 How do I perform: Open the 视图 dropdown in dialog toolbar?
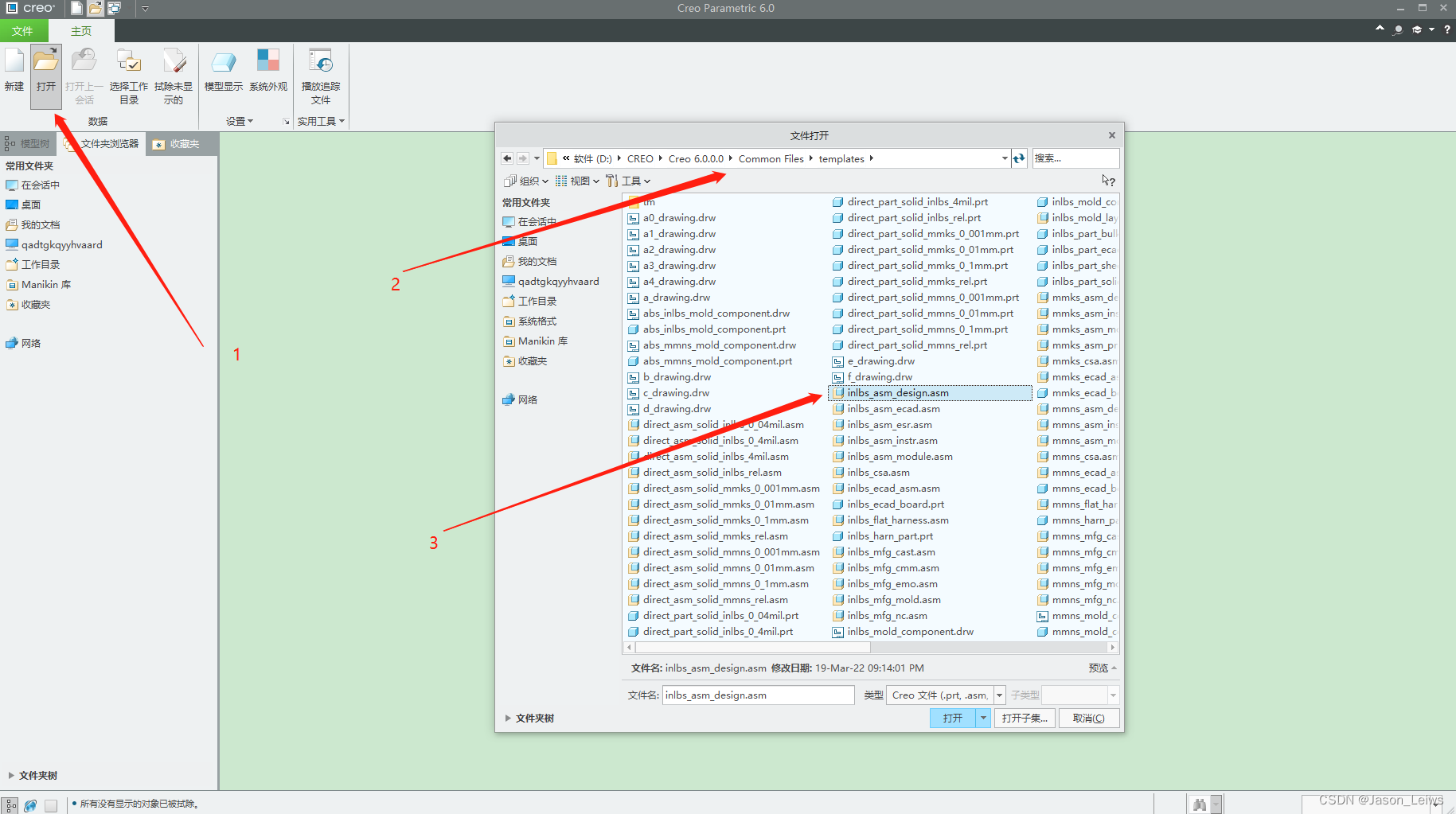pos(577,181)
